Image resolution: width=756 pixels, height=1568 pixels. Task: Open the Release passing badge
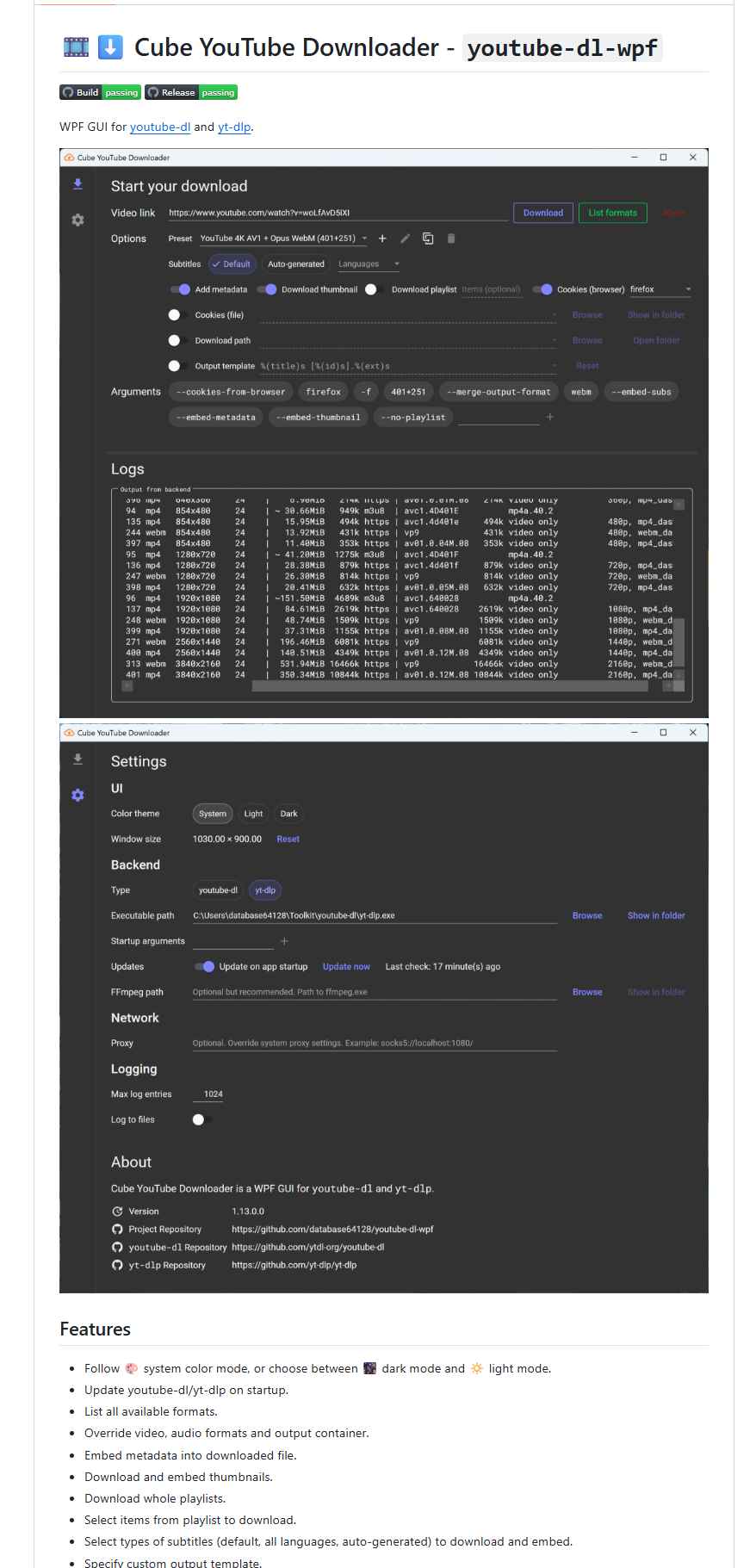[x=191, y=92]
